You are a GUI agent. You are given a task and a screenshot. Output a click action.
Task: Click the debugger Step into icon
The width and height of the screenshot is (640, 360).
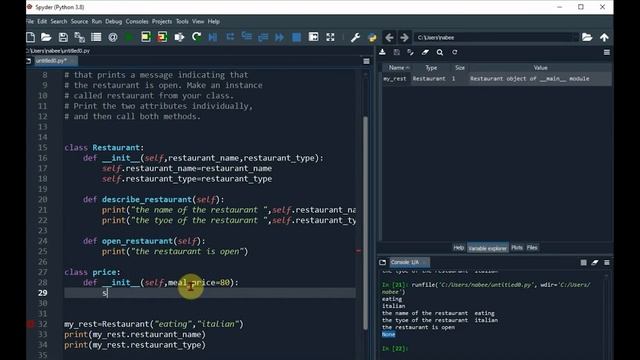247,38
